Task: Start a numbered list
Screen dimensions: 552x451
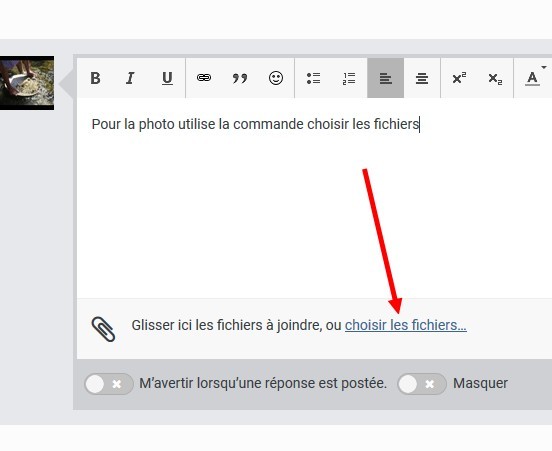Action: tap(349, 78)
